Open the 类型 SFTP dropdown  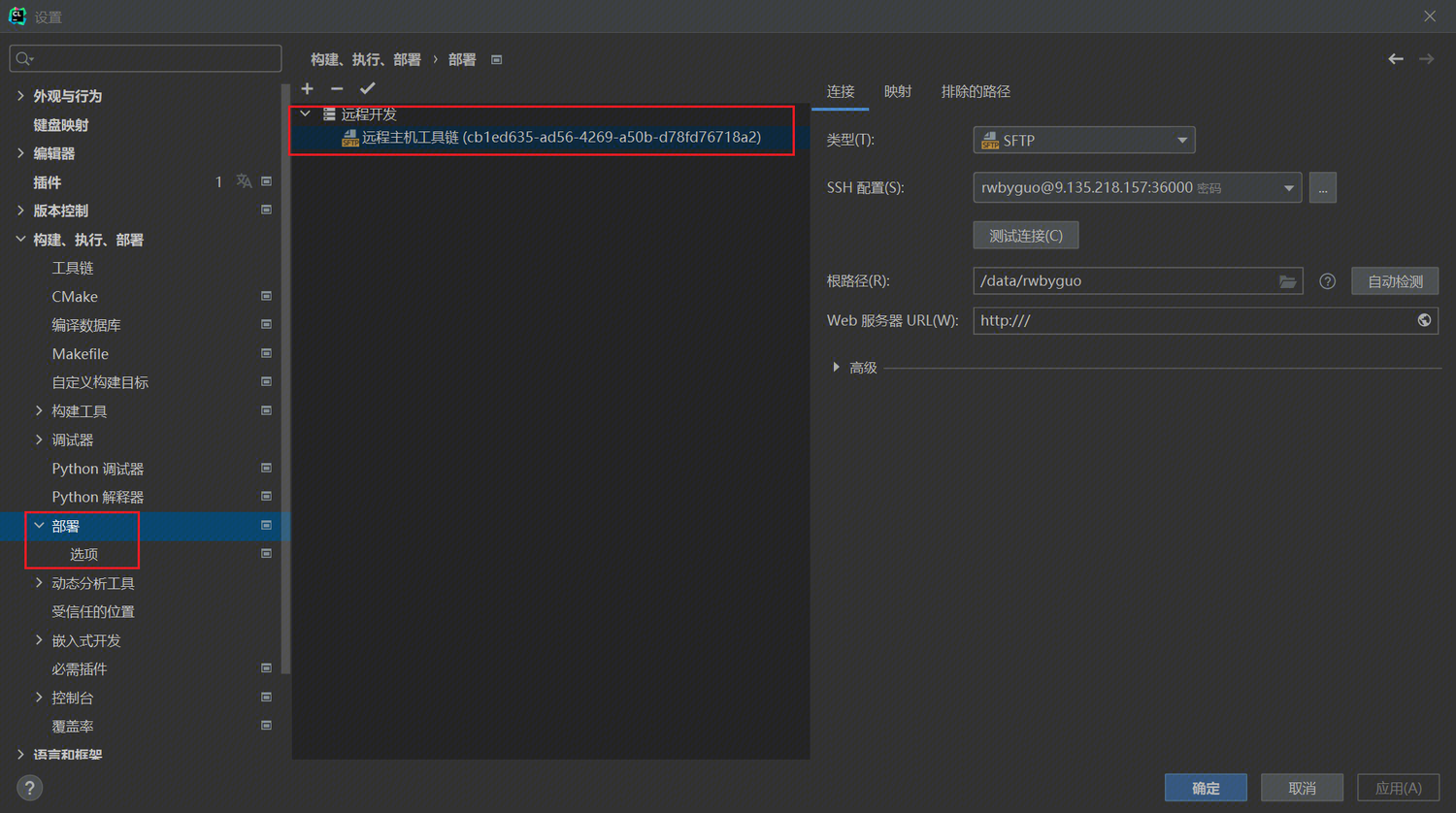(x=1083, y=141)
